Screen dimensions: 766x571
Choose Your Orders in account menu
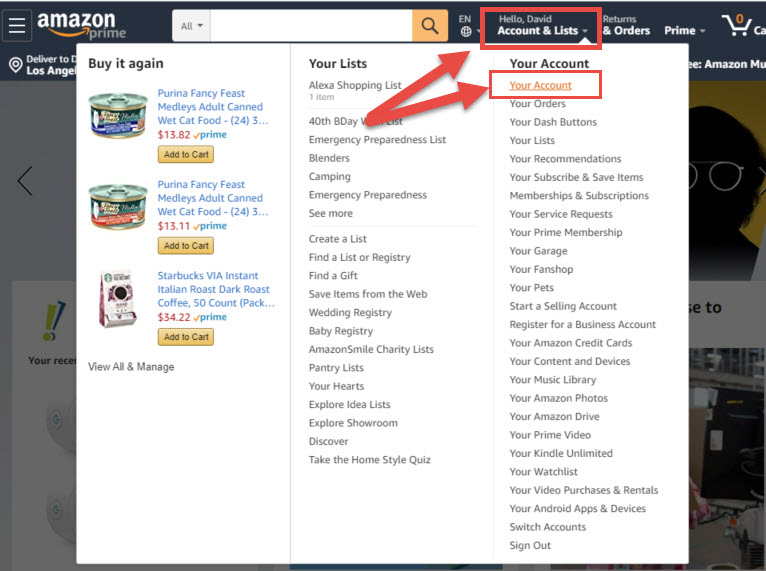[x=537, y=104]
